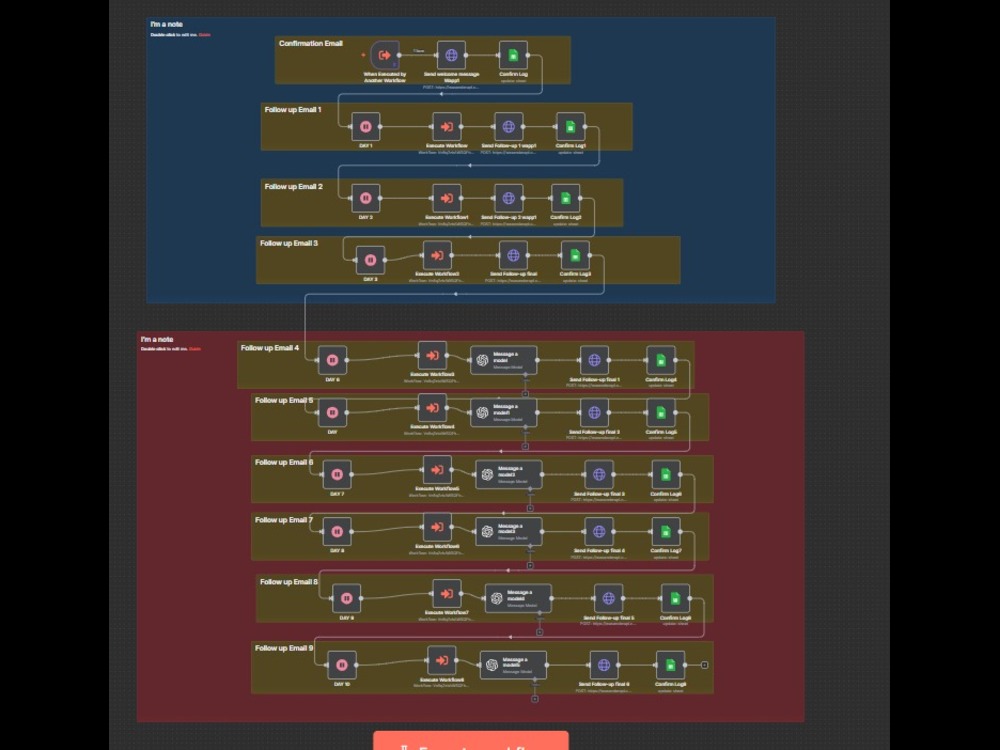Select the DAY 6 wait node in Follow up Email 4
This screenshot has width=1000, height=750.
332,360
